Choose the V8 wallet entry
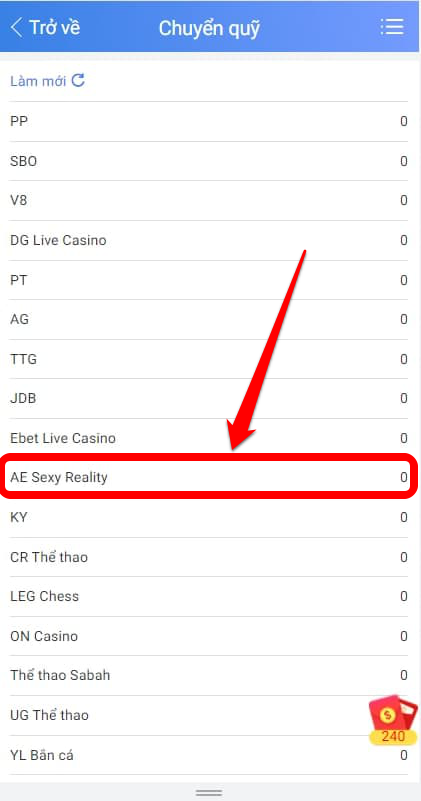421x801 pixels. coord(209,201)
